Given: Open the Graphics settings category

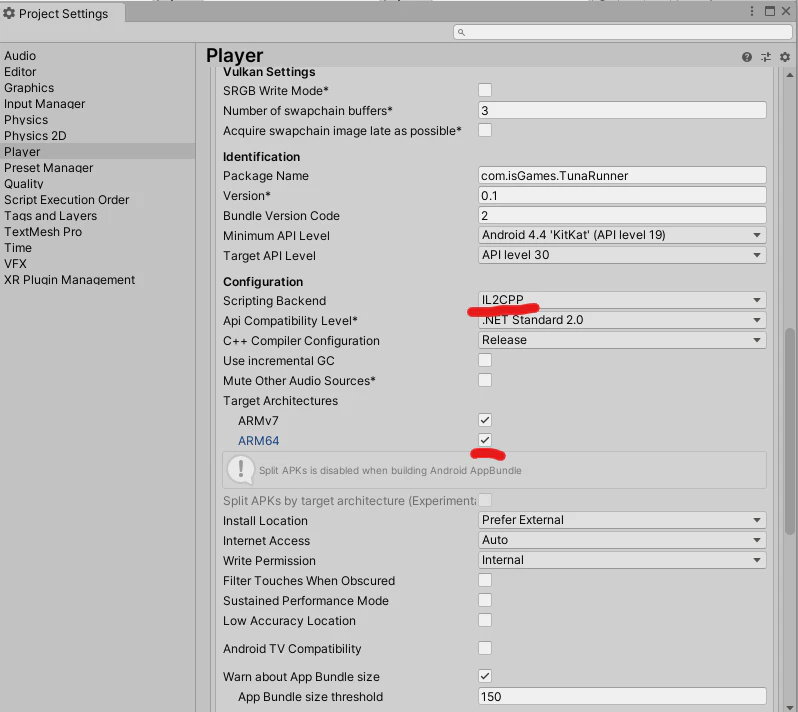Looking at the screenshot, I should coord(29,88).
